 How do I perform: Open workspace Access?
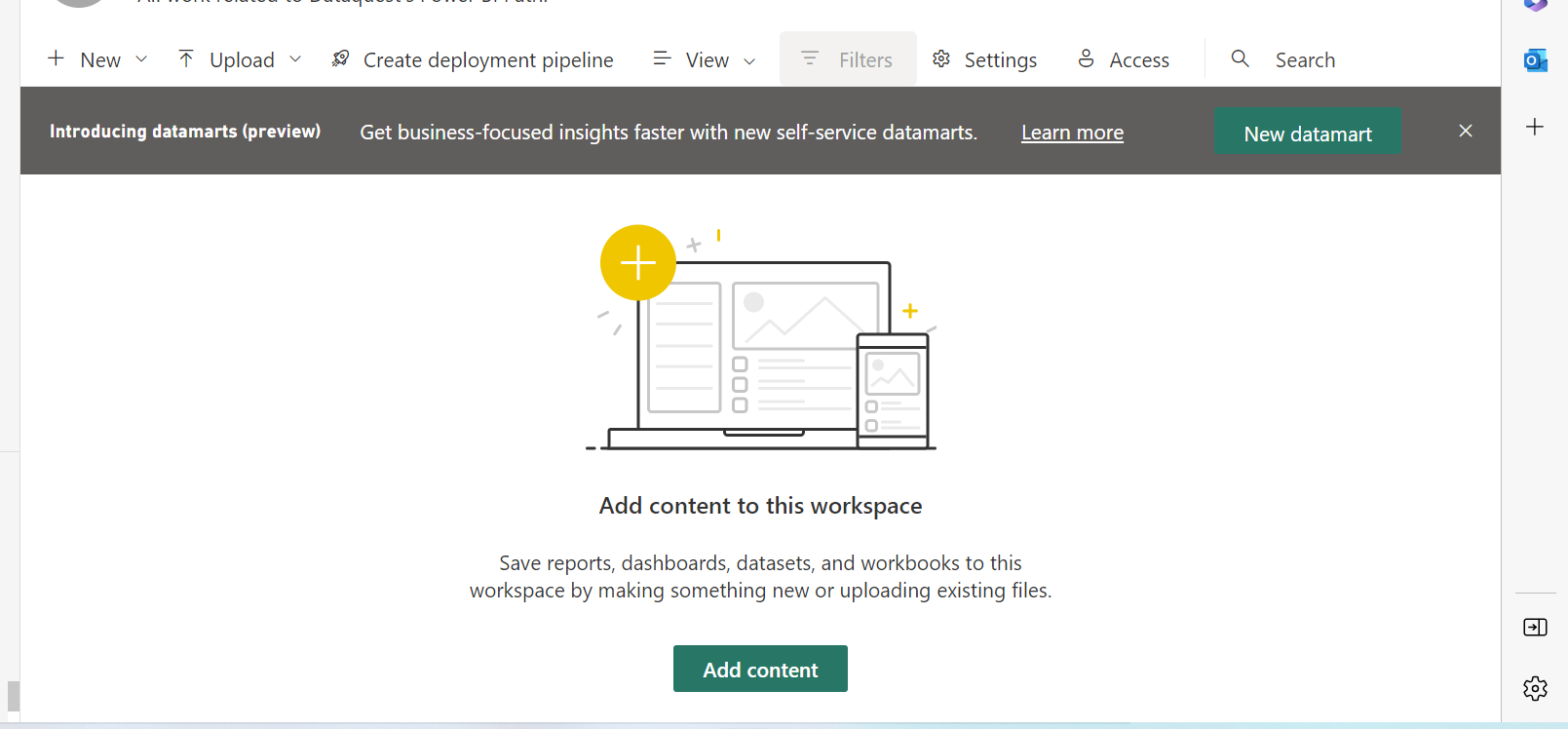click(x=1139, y=60)
